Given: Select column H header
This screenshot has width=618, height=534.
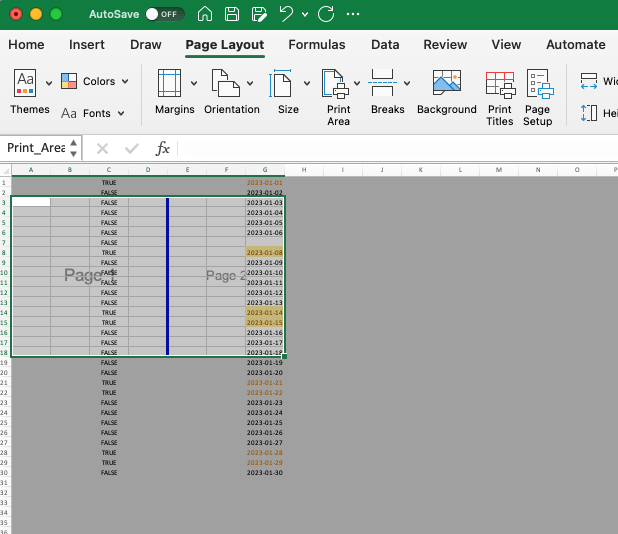Looking at the screenshot, I should [x=304, y=170].
